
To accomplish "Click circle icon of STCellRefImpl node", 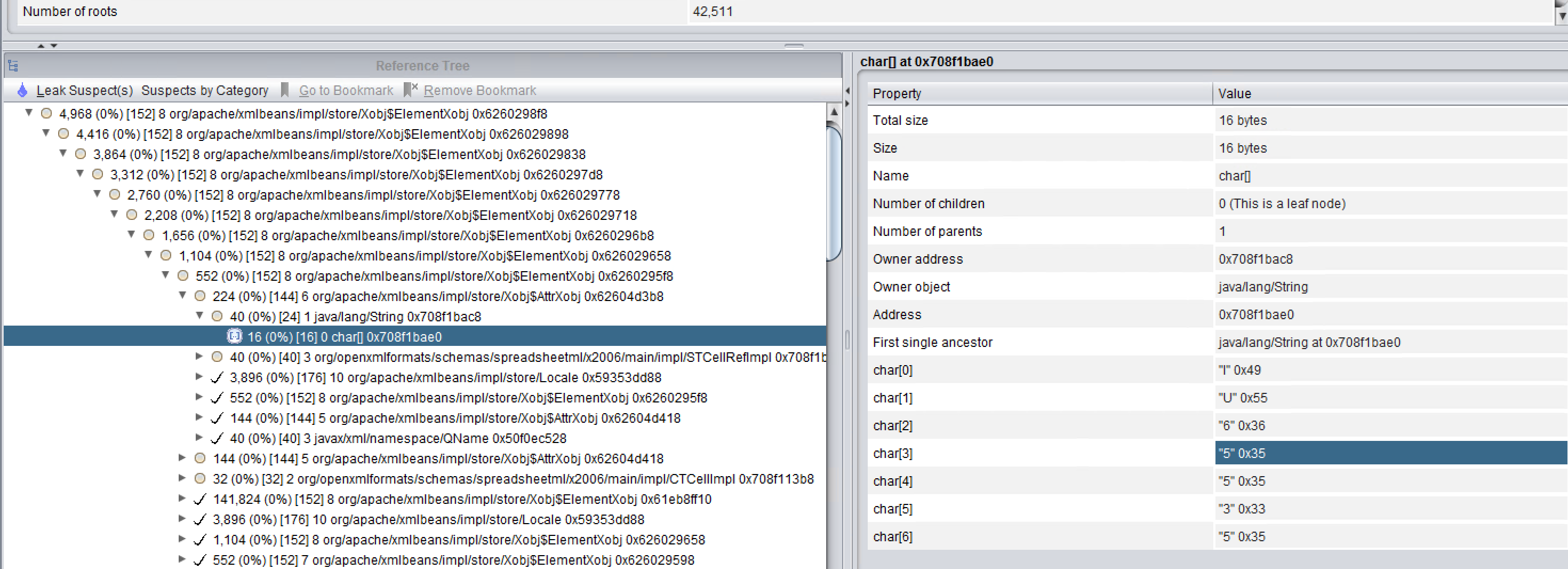I will (x=217, y=357).
